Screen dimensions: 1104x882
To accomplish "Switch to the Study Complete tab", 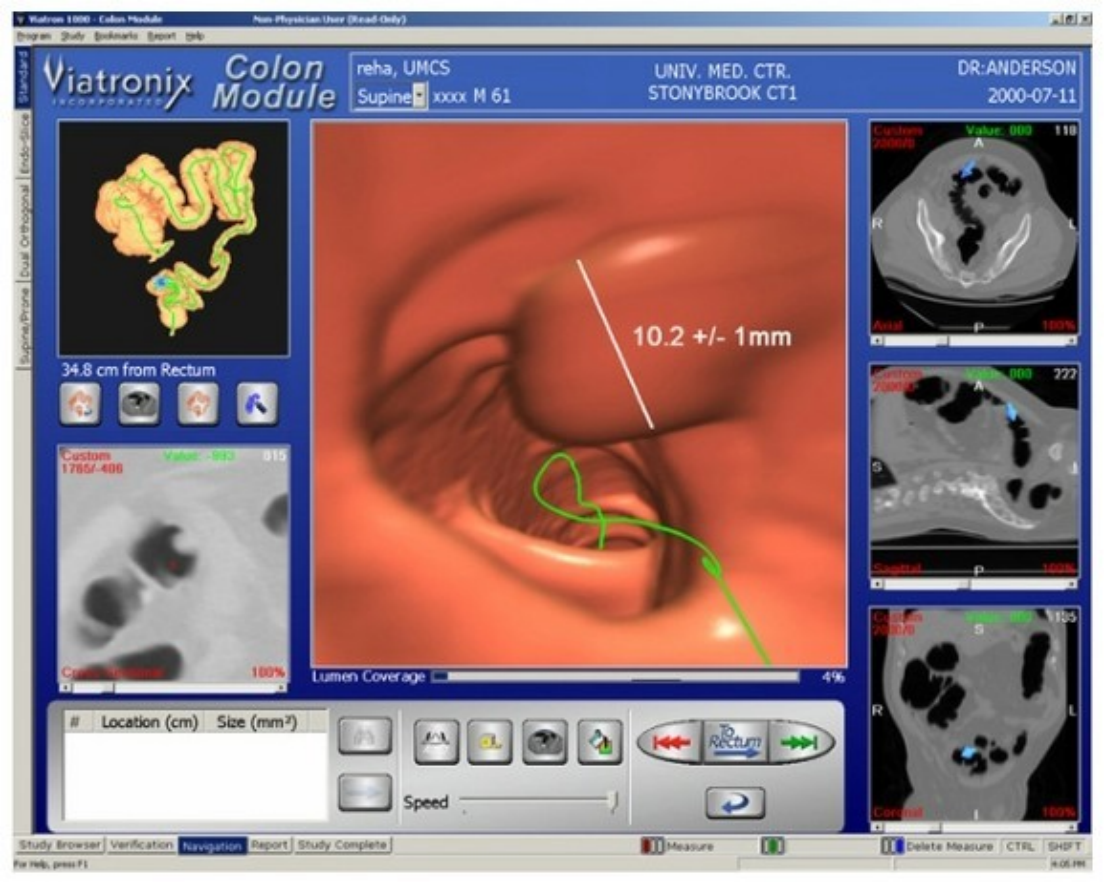I will click(342, 845).
